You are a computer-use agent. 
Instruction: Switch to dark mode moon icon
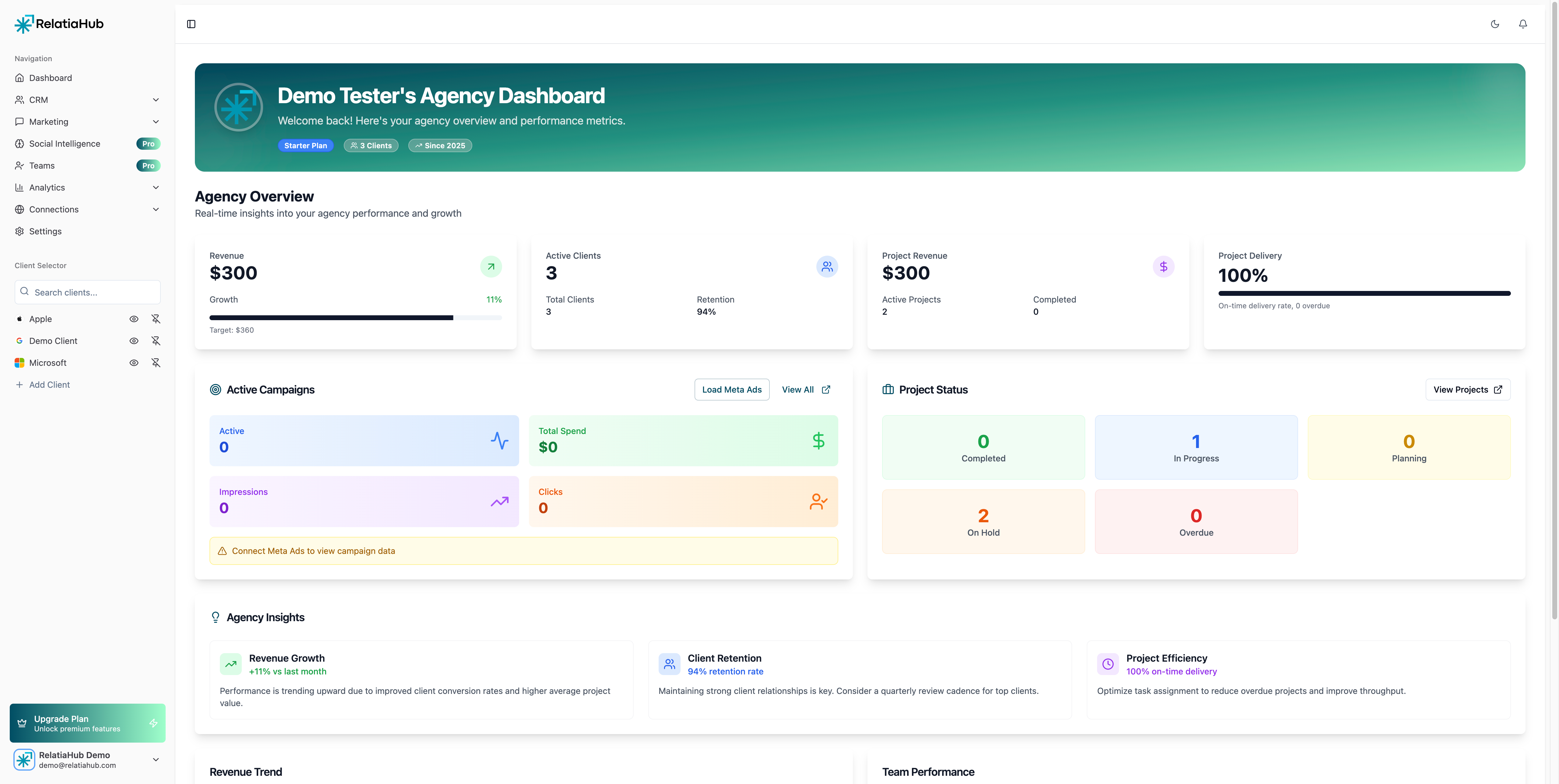(1495, 24)
